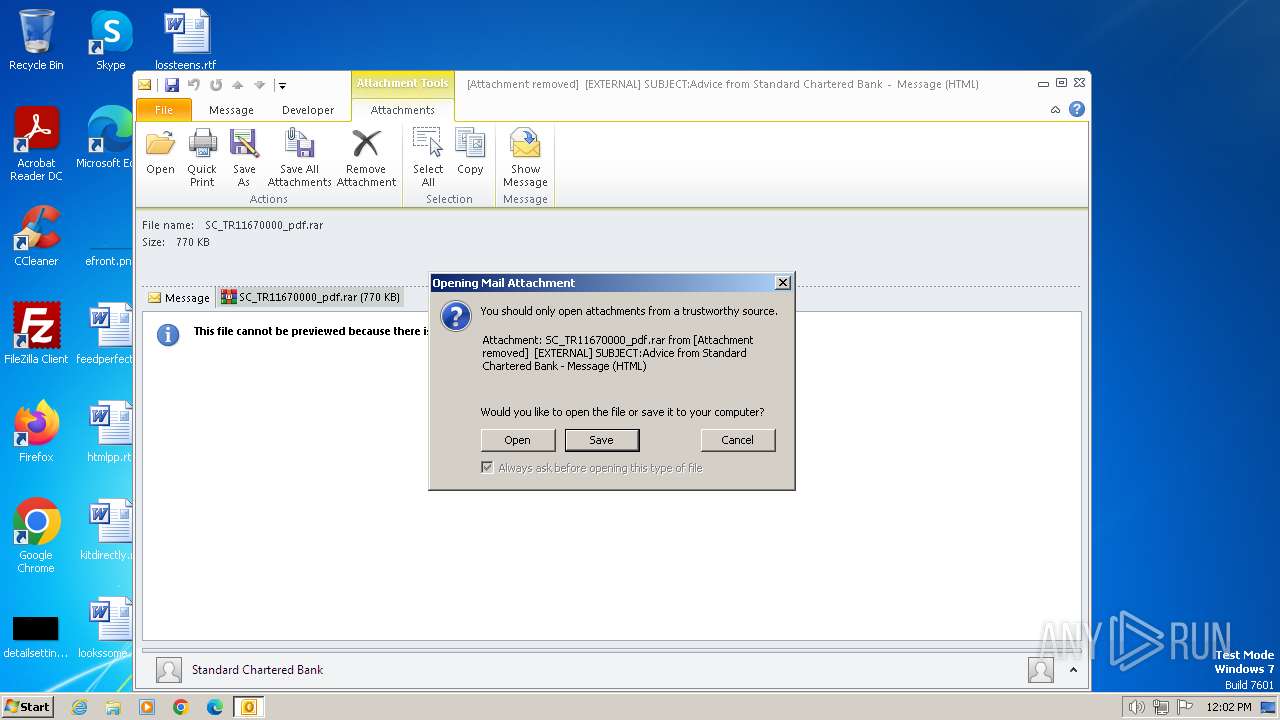The image size is (1280, 720).
Task: Toggle Always ask before opening checkbox
Action: [487, 468]
